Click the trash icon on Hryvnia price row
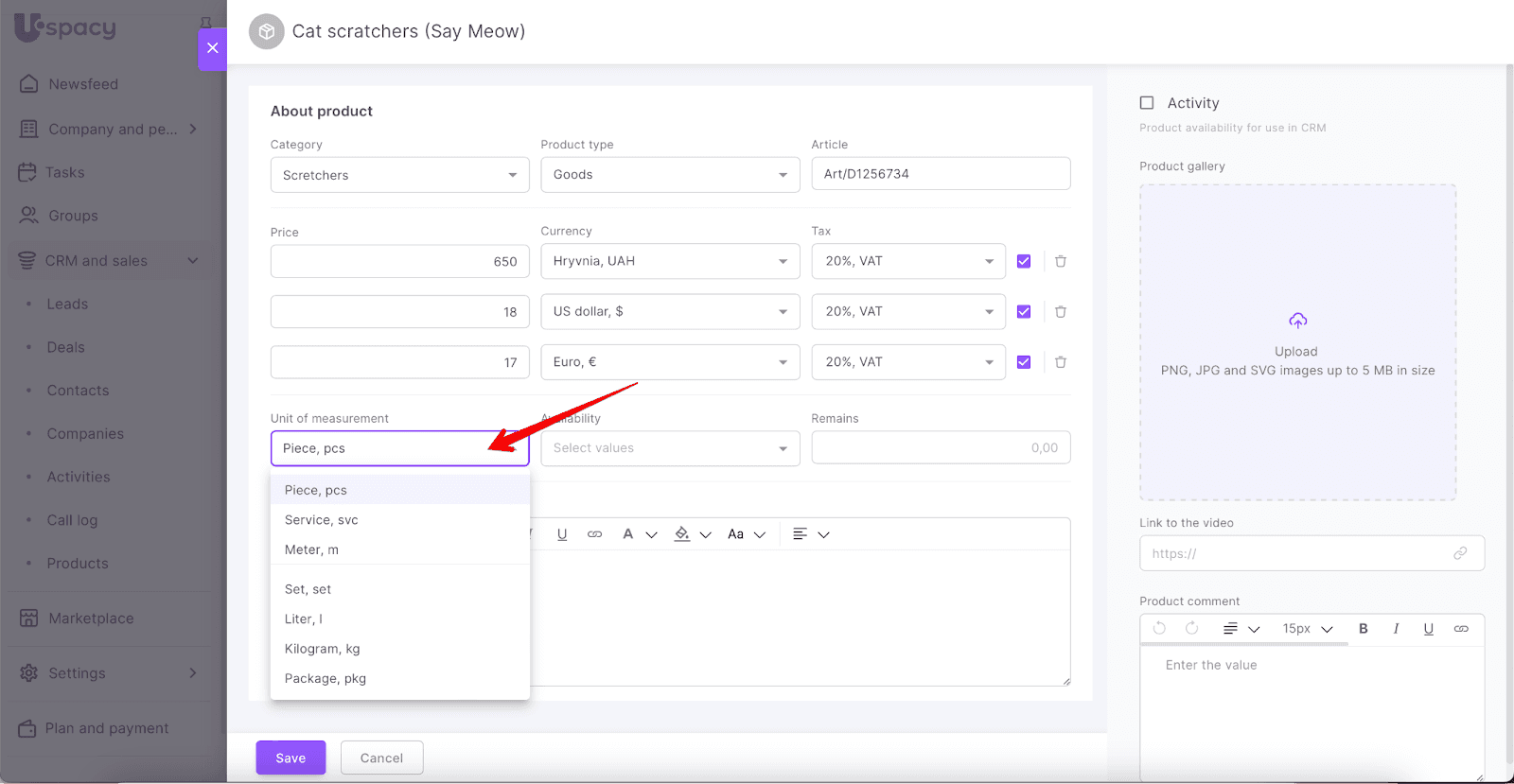 [1060, 262]
